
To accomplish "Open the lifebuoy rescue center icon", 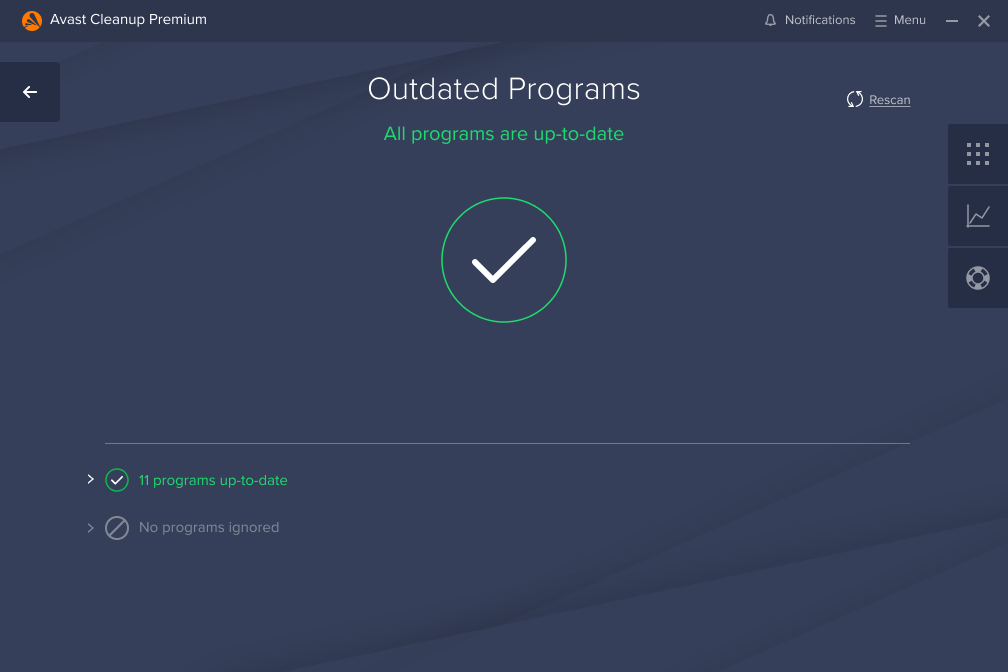I will [978, 278].
